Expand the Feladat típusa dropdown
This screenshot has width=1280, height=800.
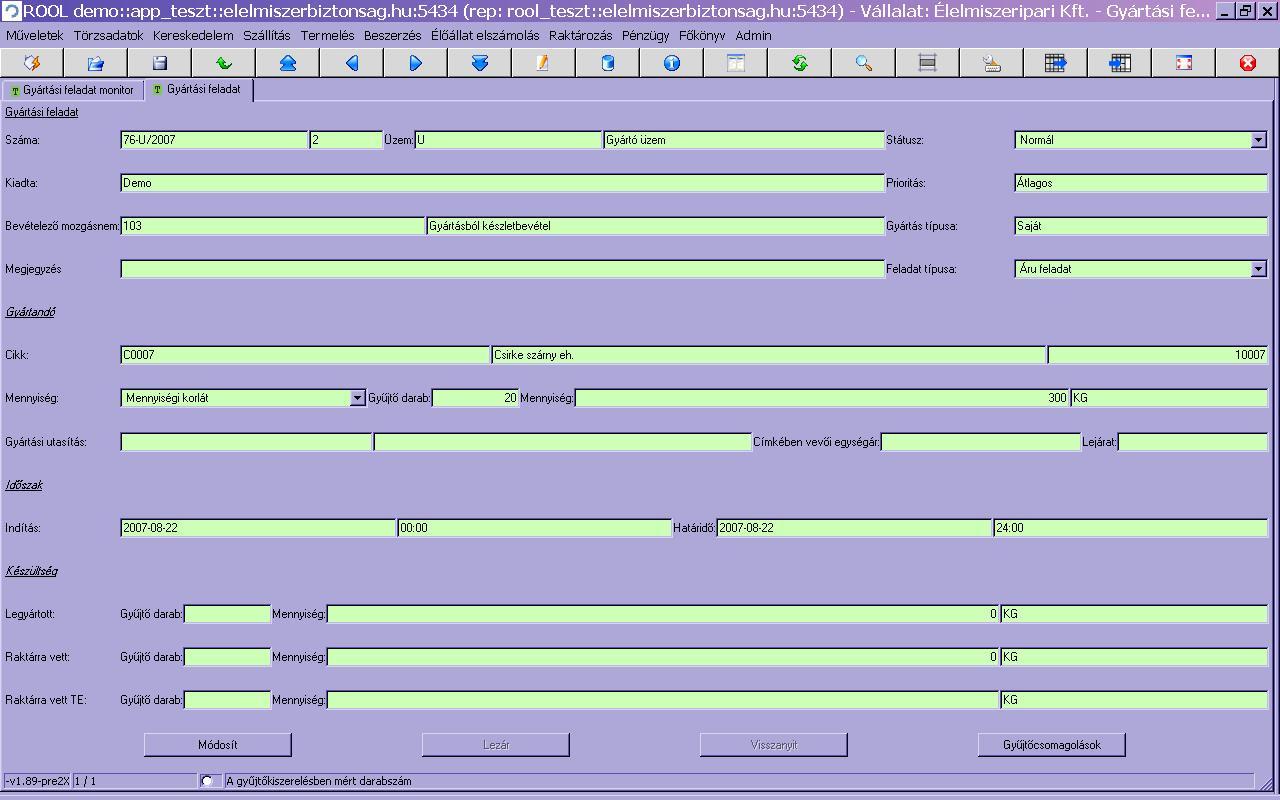tap(1258, 269)
